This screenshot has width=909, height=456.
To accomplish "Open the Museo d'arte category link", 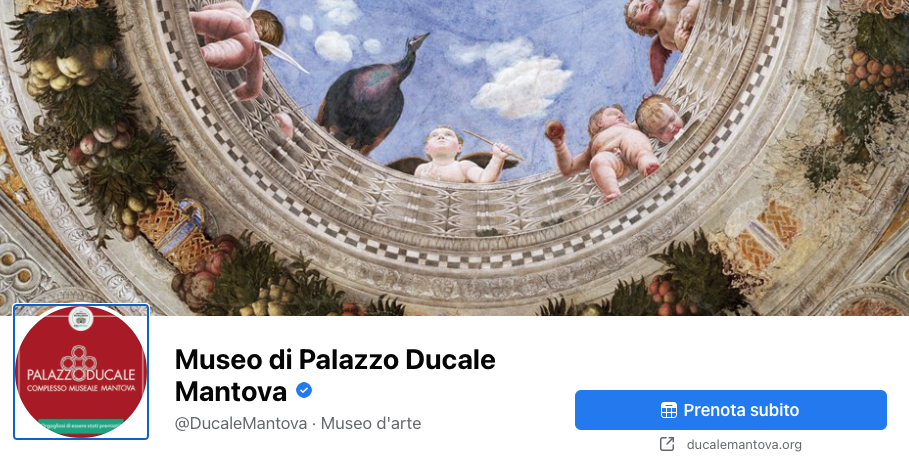I will 371,423.
